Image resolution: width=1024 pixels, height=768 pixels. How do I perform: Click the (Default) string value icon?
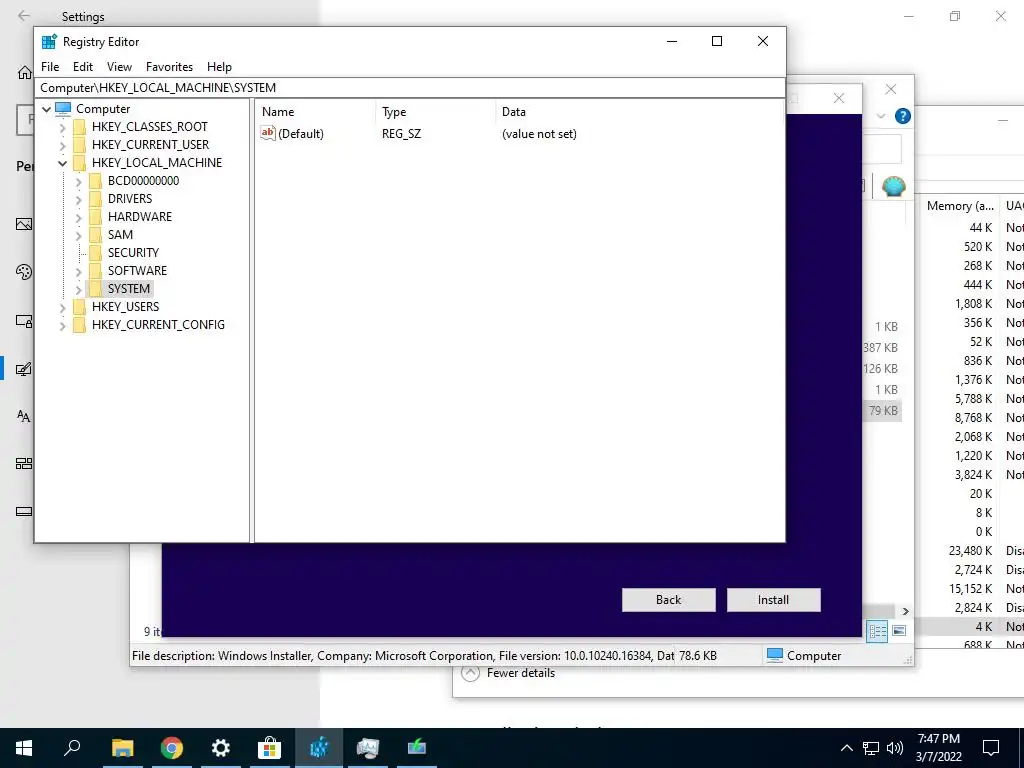tap(268, 133)
